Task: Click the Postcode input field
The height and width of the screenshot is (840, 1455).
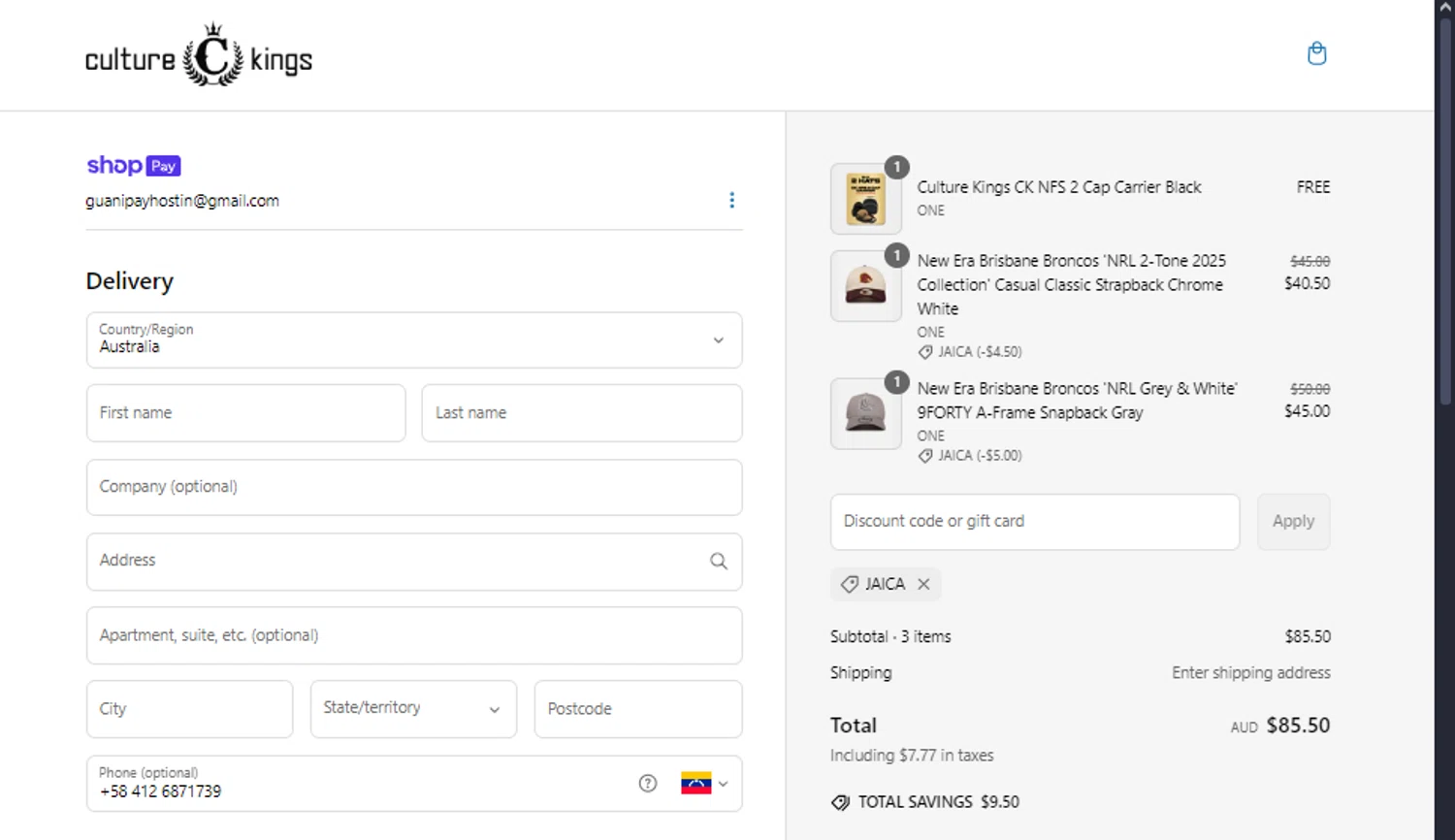Action: click(638, 709)
